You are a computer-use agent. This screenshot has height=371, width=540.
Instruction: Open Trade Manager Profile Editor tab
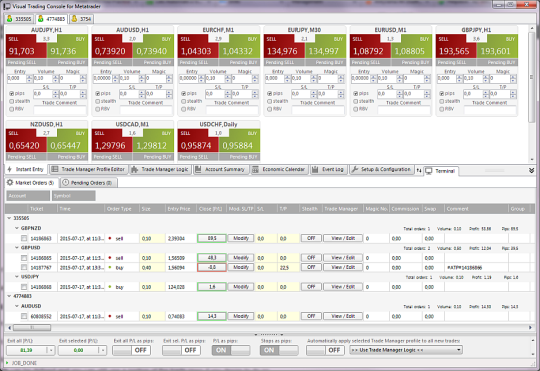pos(88,169)
